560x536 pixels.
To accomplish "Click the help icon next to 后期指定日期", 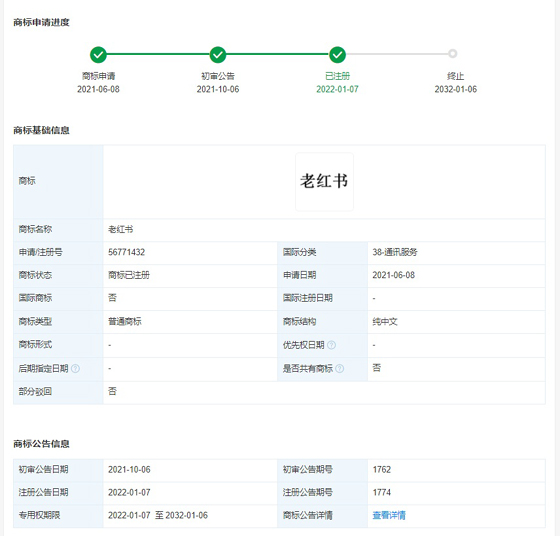I will click(75, 369).
